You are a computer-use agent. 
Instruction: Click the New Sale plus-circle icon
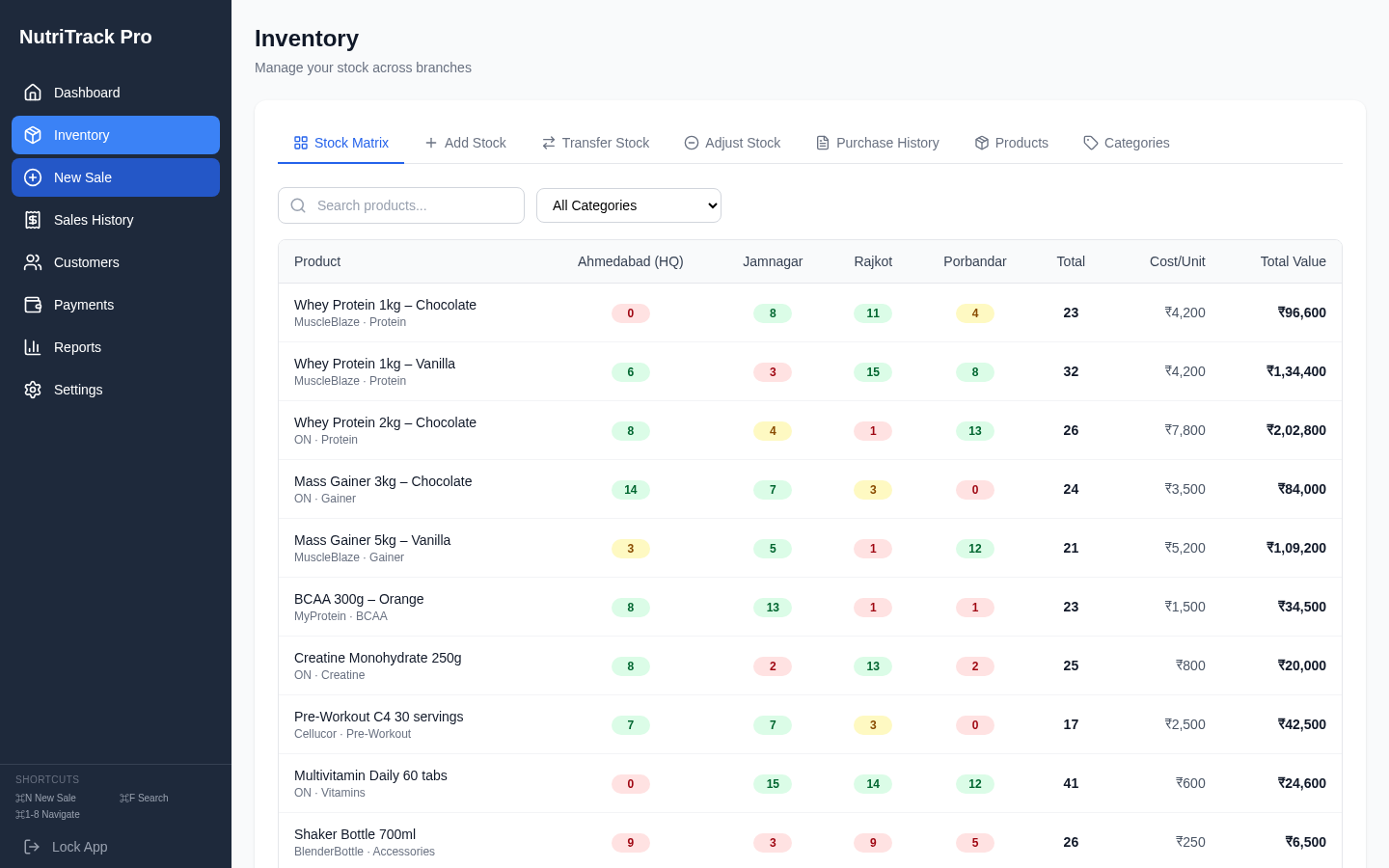(x=33, y=177)
